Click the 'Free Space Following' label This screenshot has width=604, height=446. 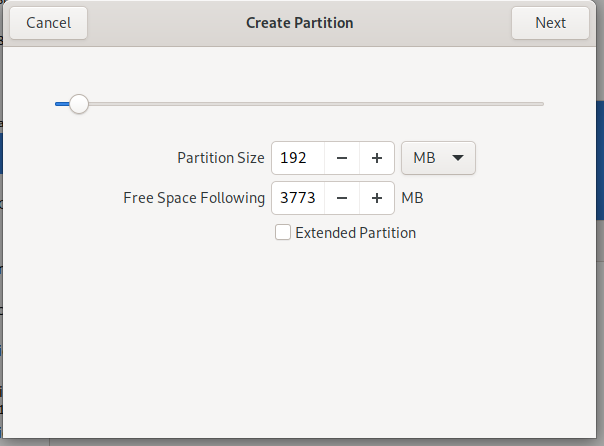pyautogui.click(x=194, y=198)
